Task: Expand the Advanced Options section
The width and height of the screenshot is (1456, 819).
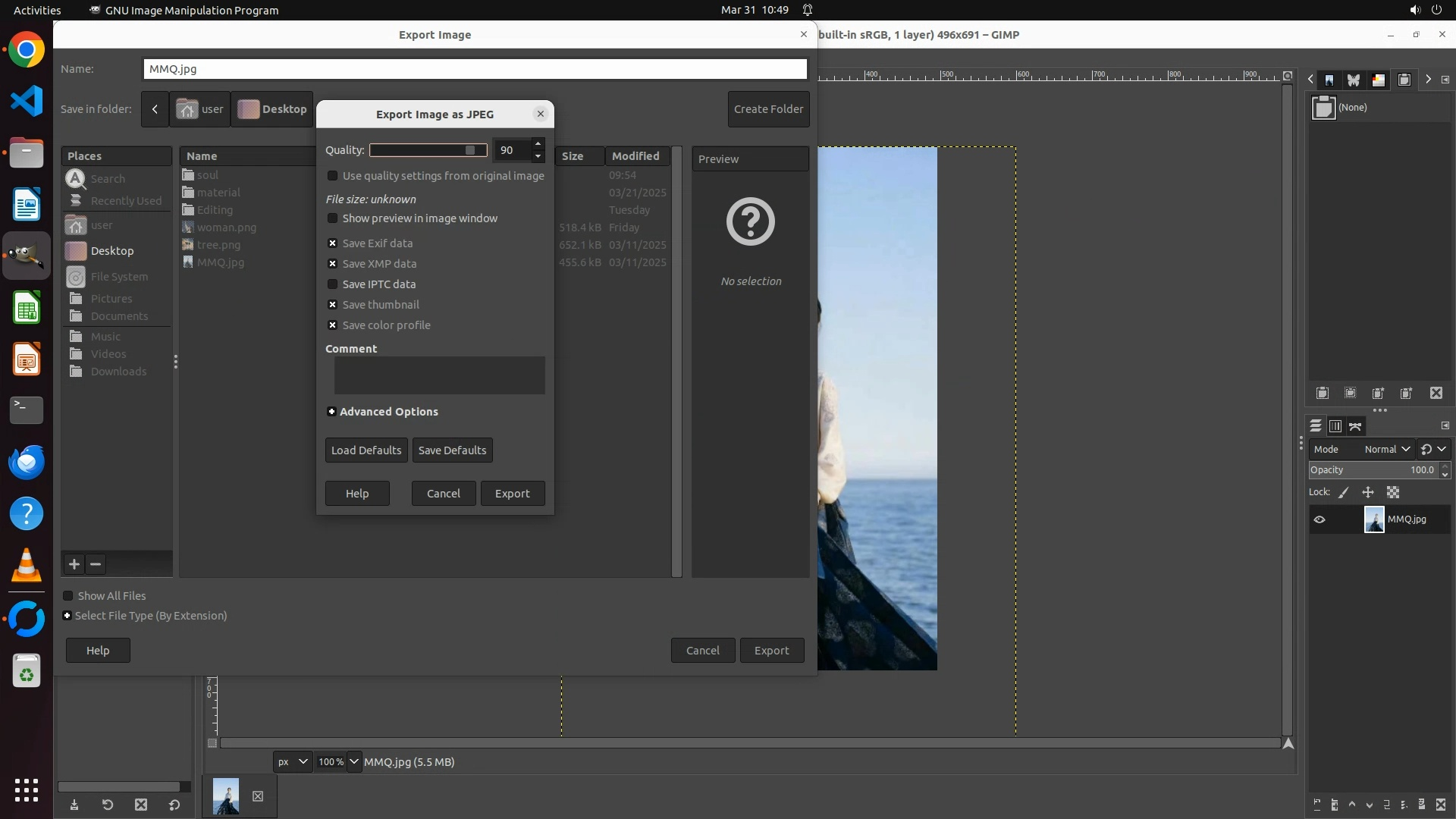Action: point(331,412)
